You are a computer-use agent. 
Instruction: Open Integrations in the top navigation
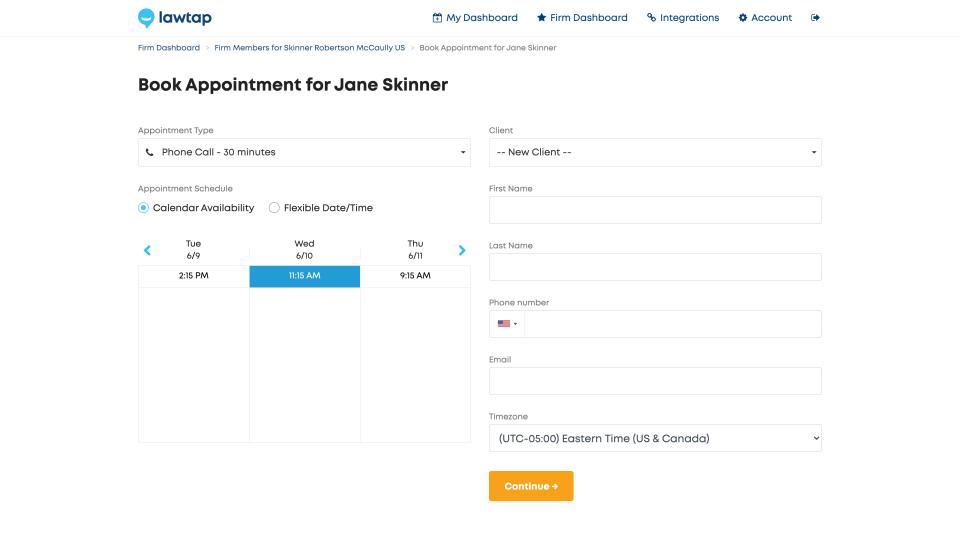click(689, 18)
